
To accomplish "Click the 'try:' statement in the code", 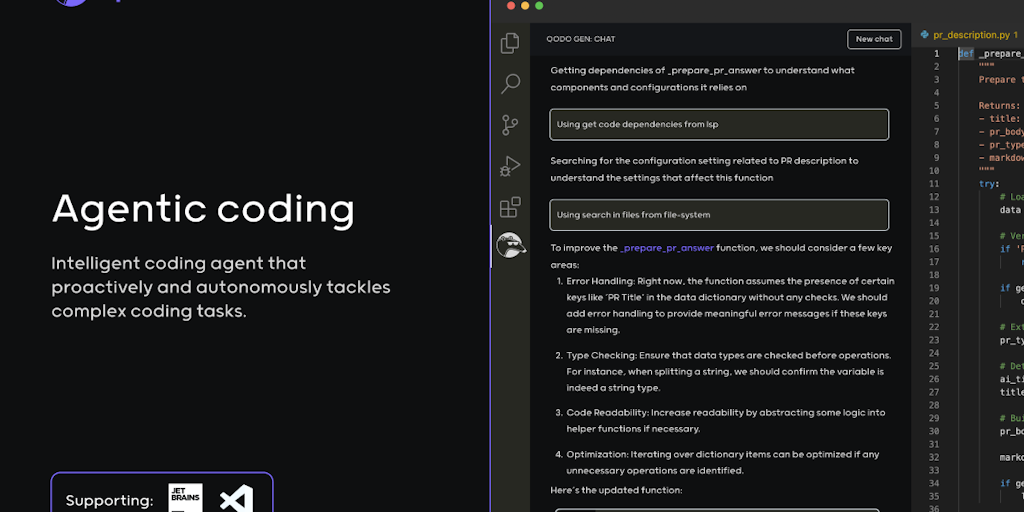I will 988,183.
